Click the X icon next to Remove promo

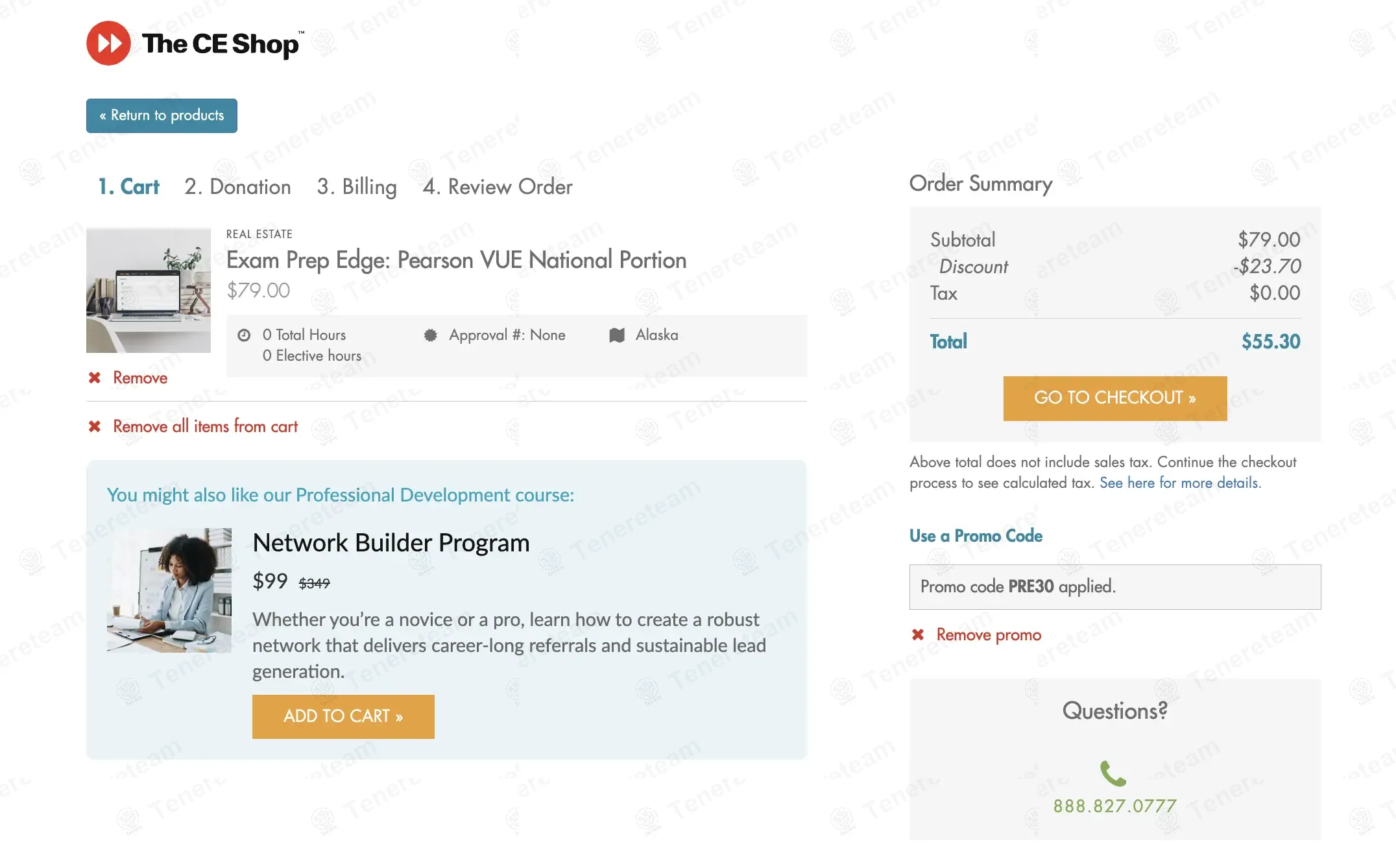tap(918, 634)
